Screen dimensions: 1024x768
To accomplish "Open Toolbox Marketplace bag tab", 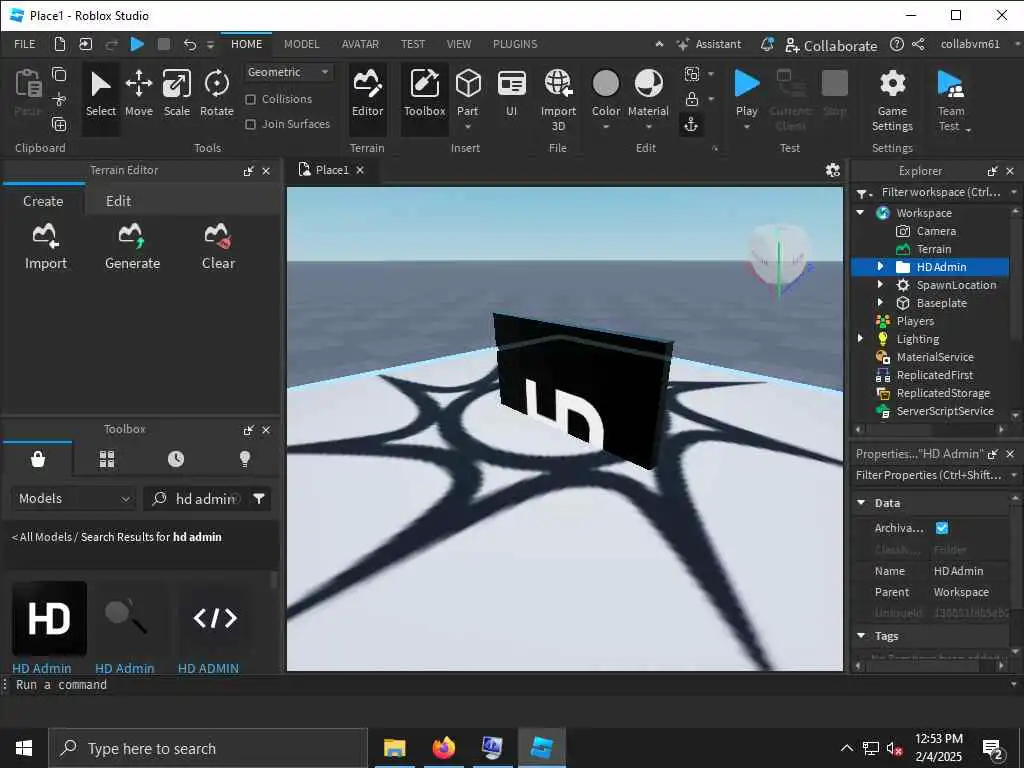I will tap(38, 459).
